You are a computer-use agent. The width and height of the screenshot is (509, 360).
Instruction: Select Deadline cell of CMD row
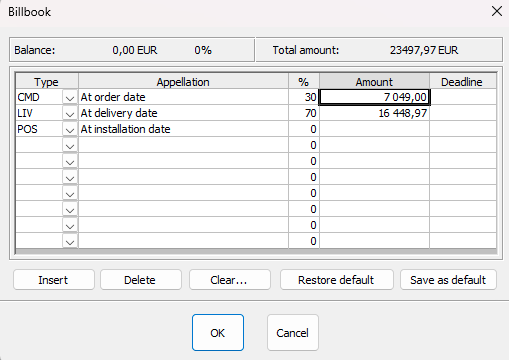pyautogui.click(x=463, y=97)
